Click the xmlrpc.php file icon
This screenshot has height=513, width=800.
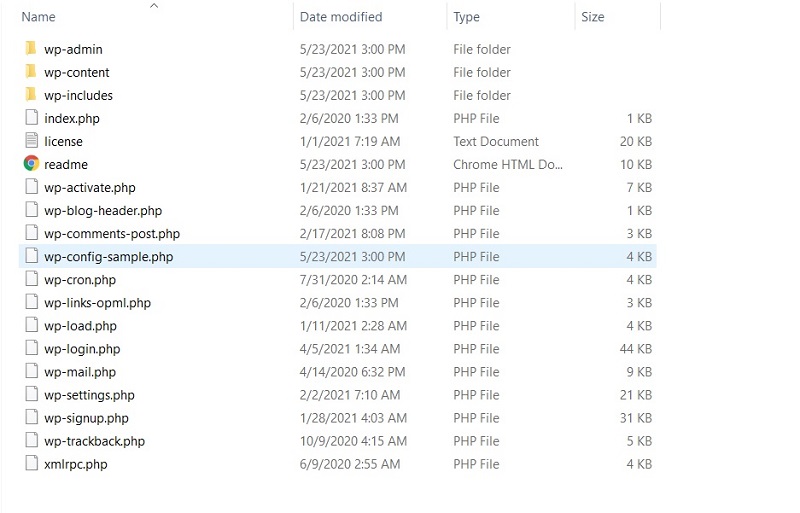32,463
